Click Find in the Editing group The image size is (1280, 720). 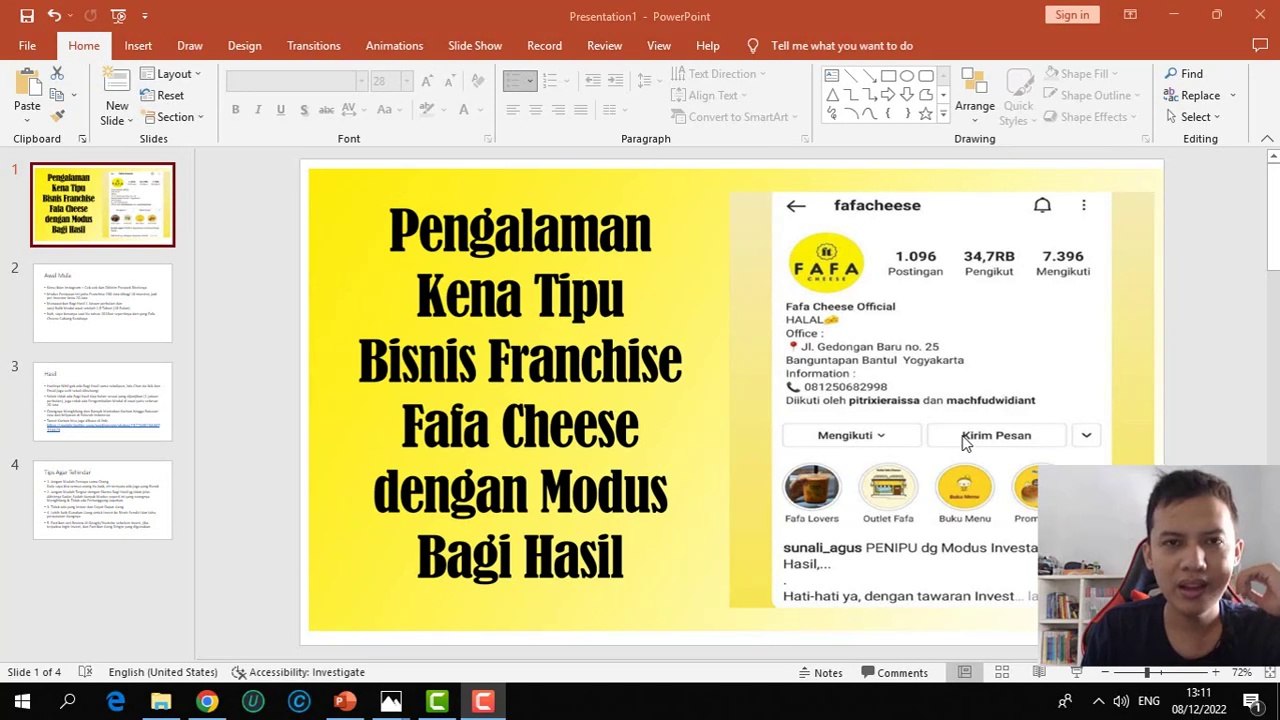coord(1183,74)
